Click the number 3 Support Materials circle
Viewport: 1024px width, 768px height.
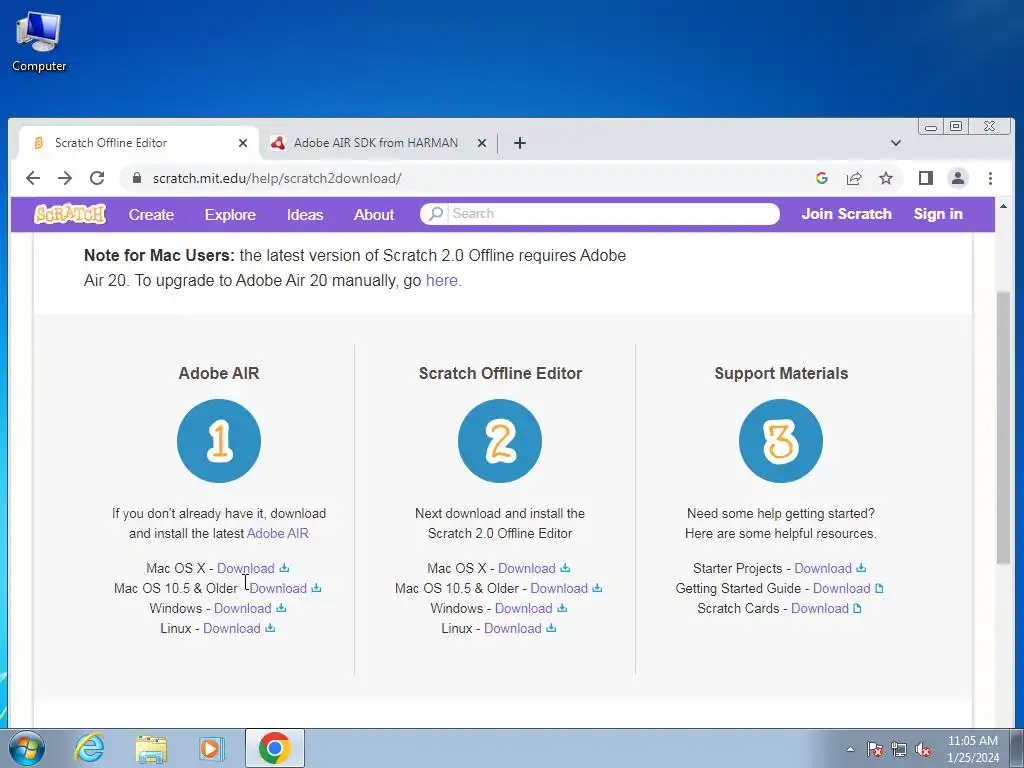coord(780,441)
